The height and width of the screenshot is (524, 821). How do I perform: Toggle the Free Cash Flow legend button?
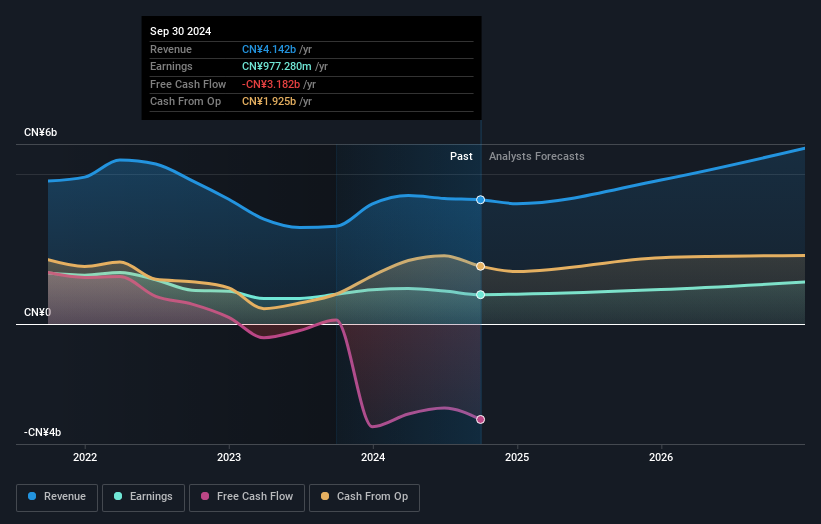247,497
